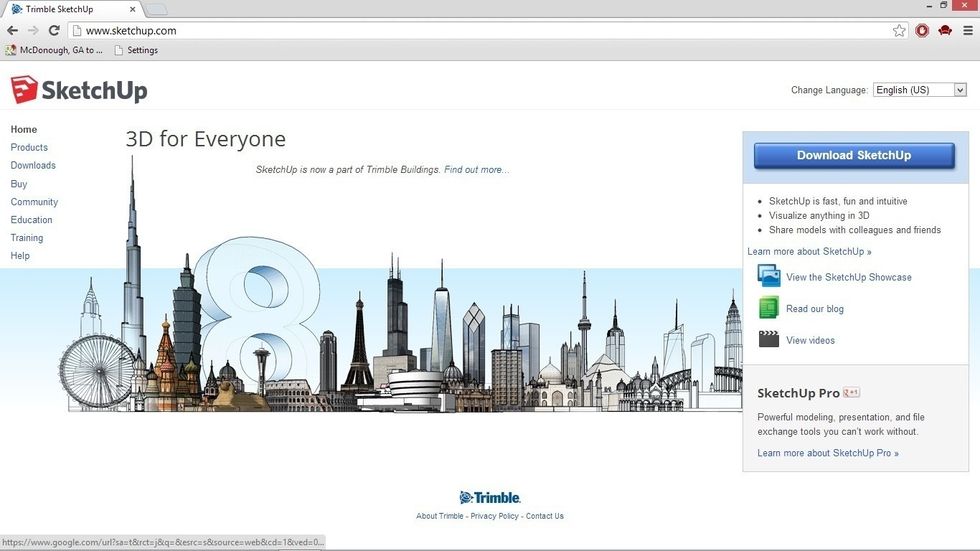This screenshot has height=551, width=980.
Task: Click the clapperboard videos icon
Action: [x=769, y=339]
